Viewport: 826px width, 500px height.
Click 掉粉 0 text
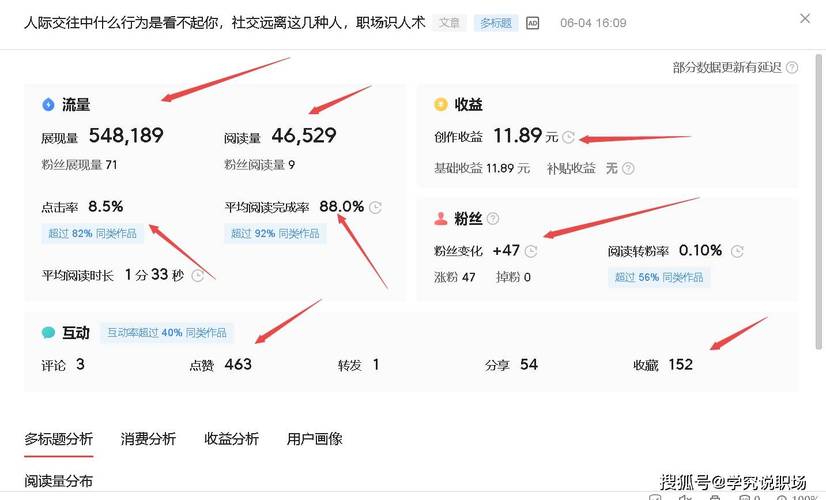[x=513, y=277]
